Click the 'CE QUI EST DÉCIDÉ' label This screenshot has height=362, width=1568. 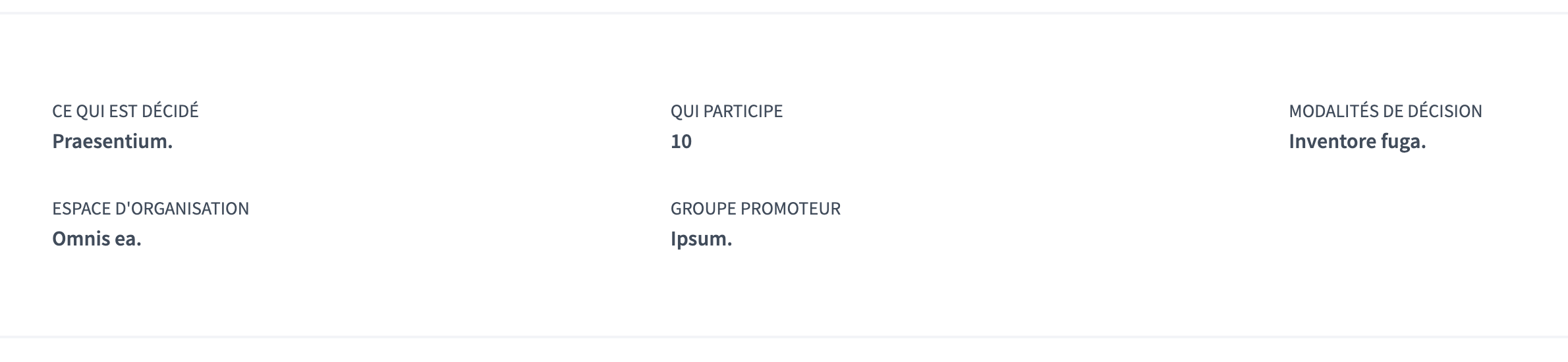tap(125, 111)
